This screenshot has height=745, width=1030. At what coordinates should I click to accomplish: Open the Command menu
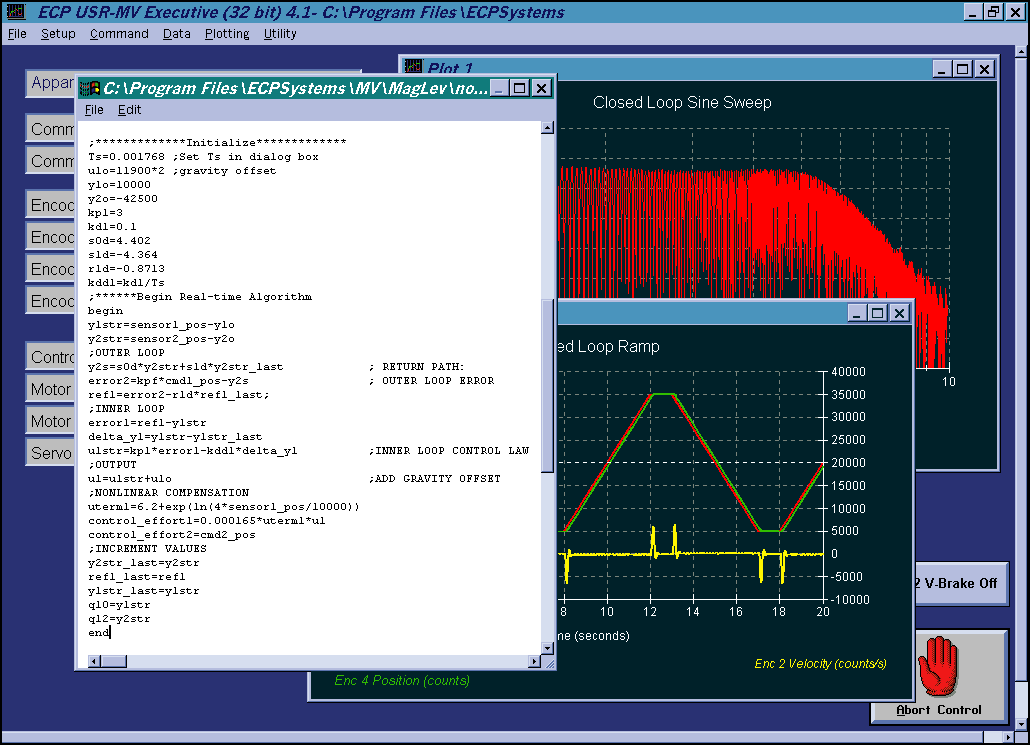(x=119, y=34)
